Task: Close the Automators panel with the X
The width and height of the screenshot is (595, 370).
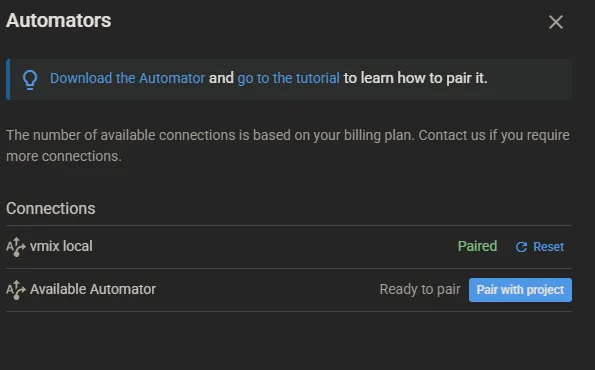Action: 556,22
